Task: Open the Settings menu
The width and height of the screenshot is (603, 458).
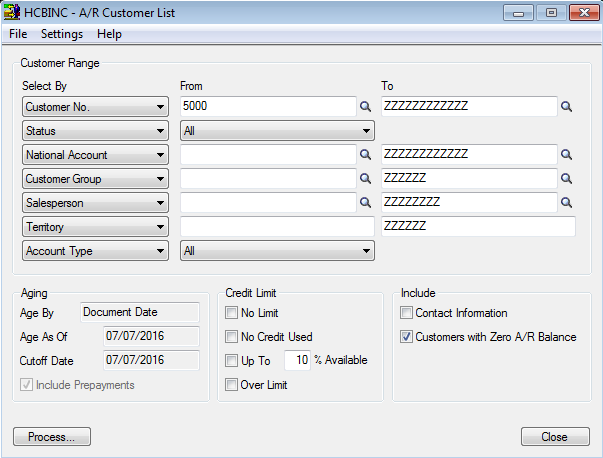Action: coord(62,34)
